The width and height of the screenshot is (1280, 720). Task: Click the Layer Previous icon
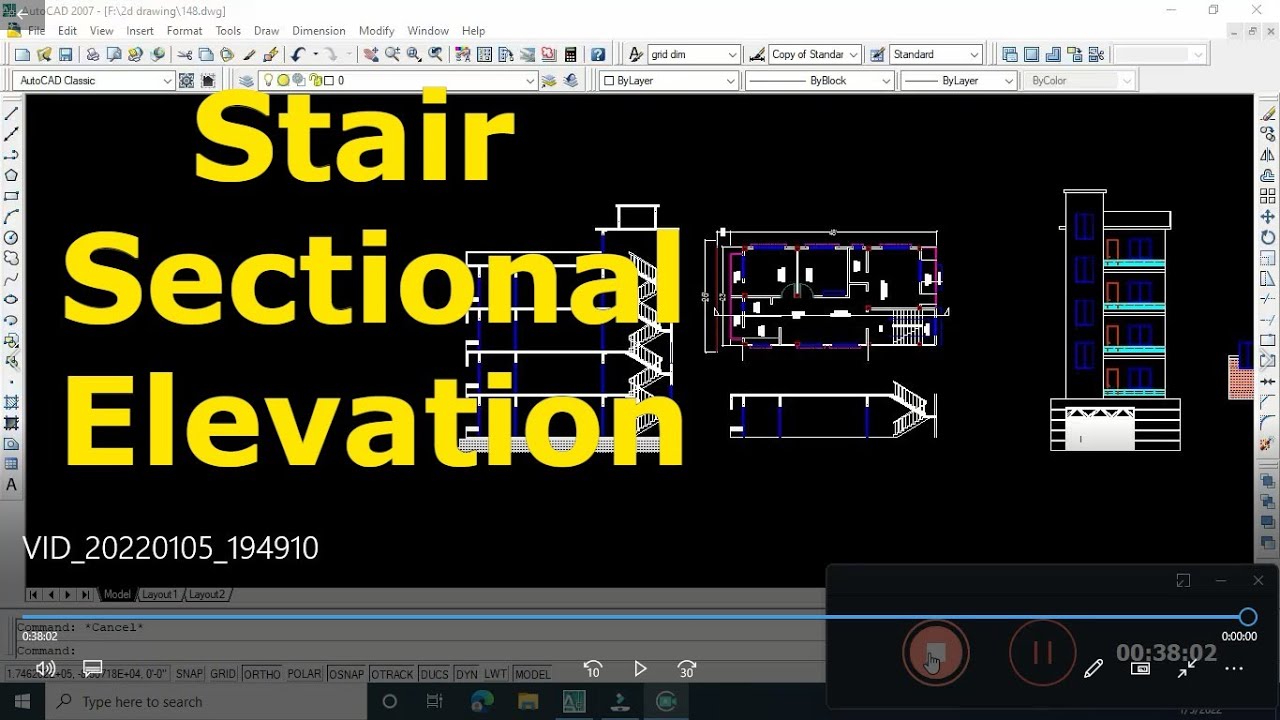click(571, 81)
